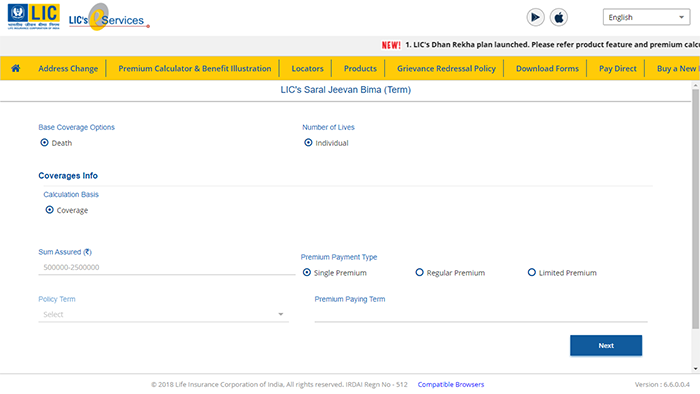The height and width of the screenshot is (394, 700).
Task: Click the 2018 Life Insurance Corporation copyright text
Action: (279, 384)
